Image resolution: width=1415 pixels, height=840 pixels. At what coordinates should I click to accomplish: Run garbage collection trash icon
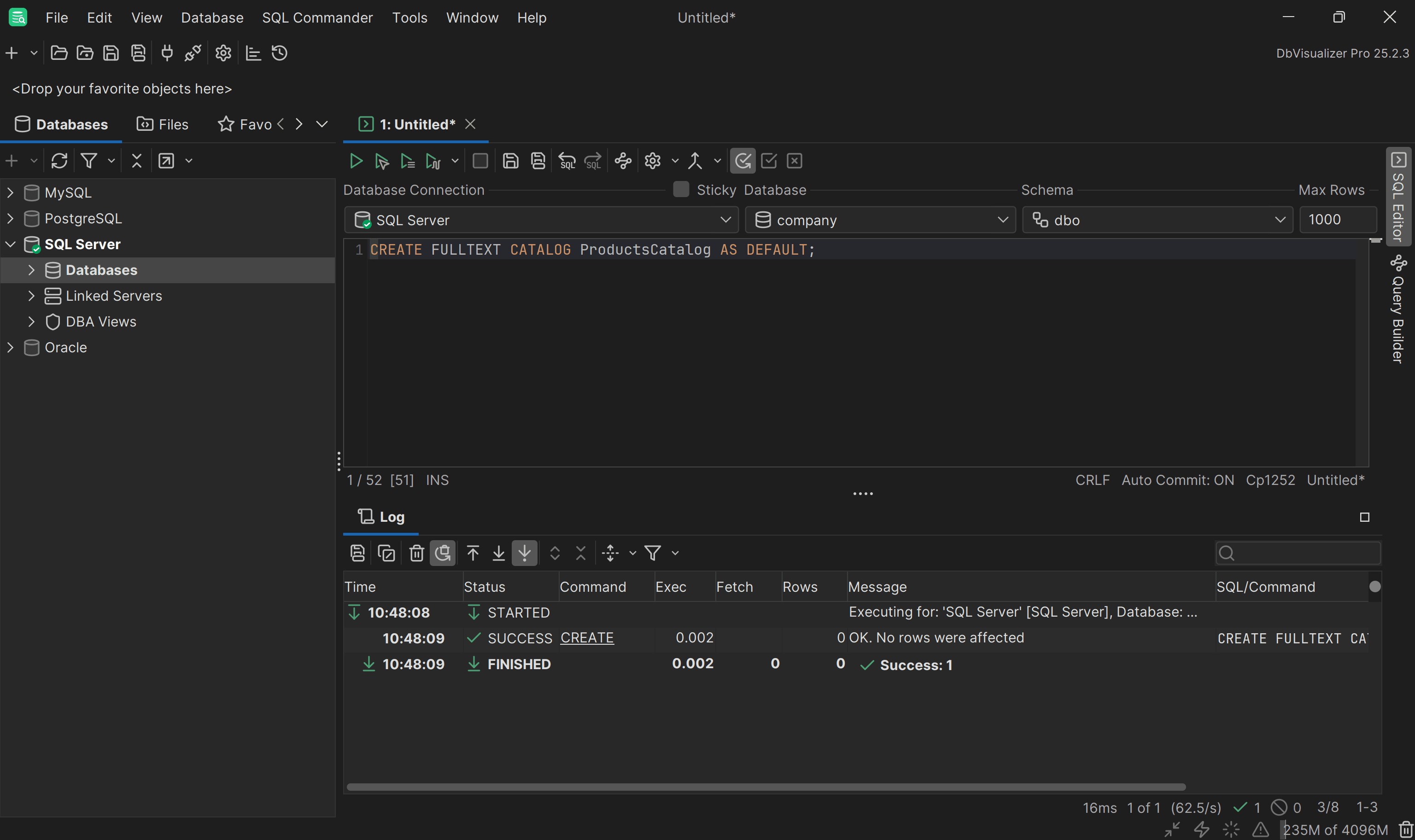(1405, 830)
